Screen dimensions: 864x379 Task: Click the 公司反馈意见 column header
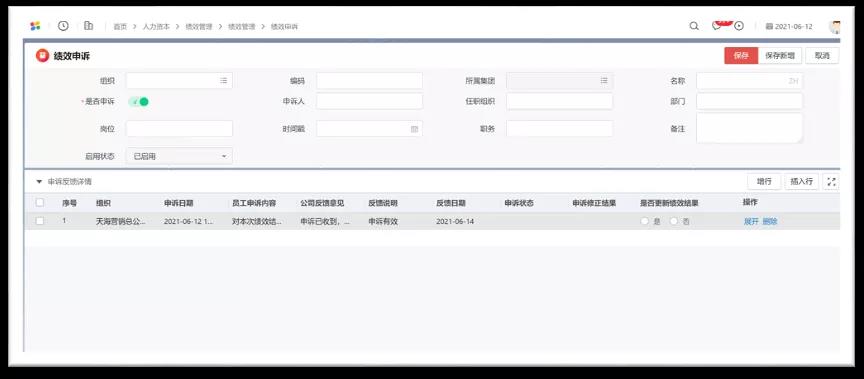click(x=322, y=203)
